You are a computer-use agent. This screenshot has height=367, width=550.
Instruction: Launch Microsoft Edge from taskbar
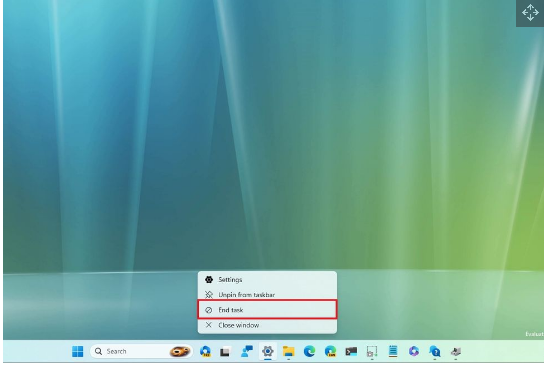309,351
